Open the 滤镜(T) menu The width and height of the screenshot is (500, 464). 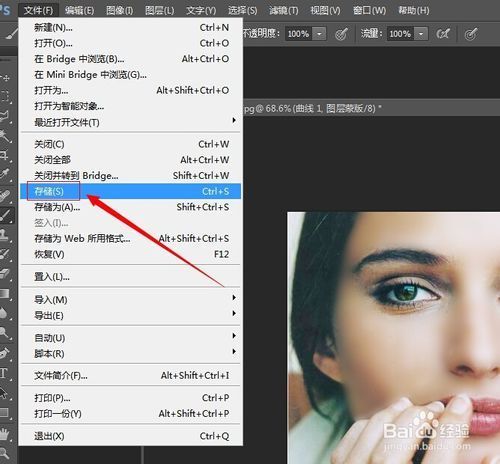click(284, 10)
